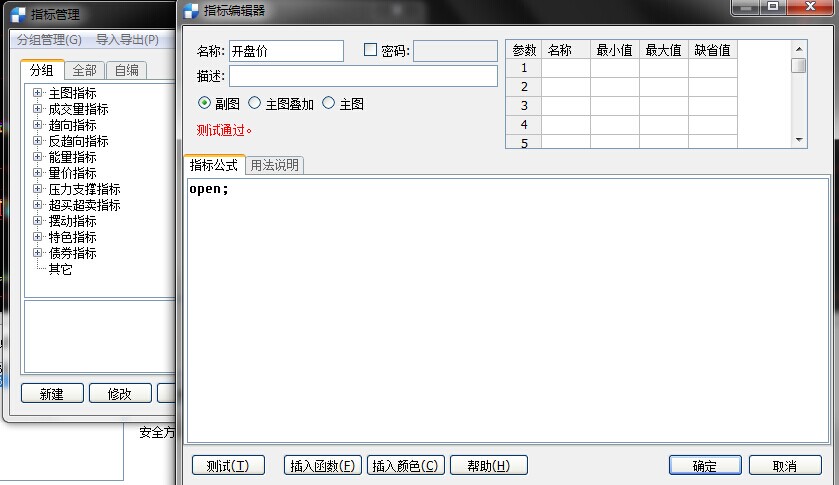Click the 插入颜色(C) button
839x485 pixels.
[x=405, y=465]
